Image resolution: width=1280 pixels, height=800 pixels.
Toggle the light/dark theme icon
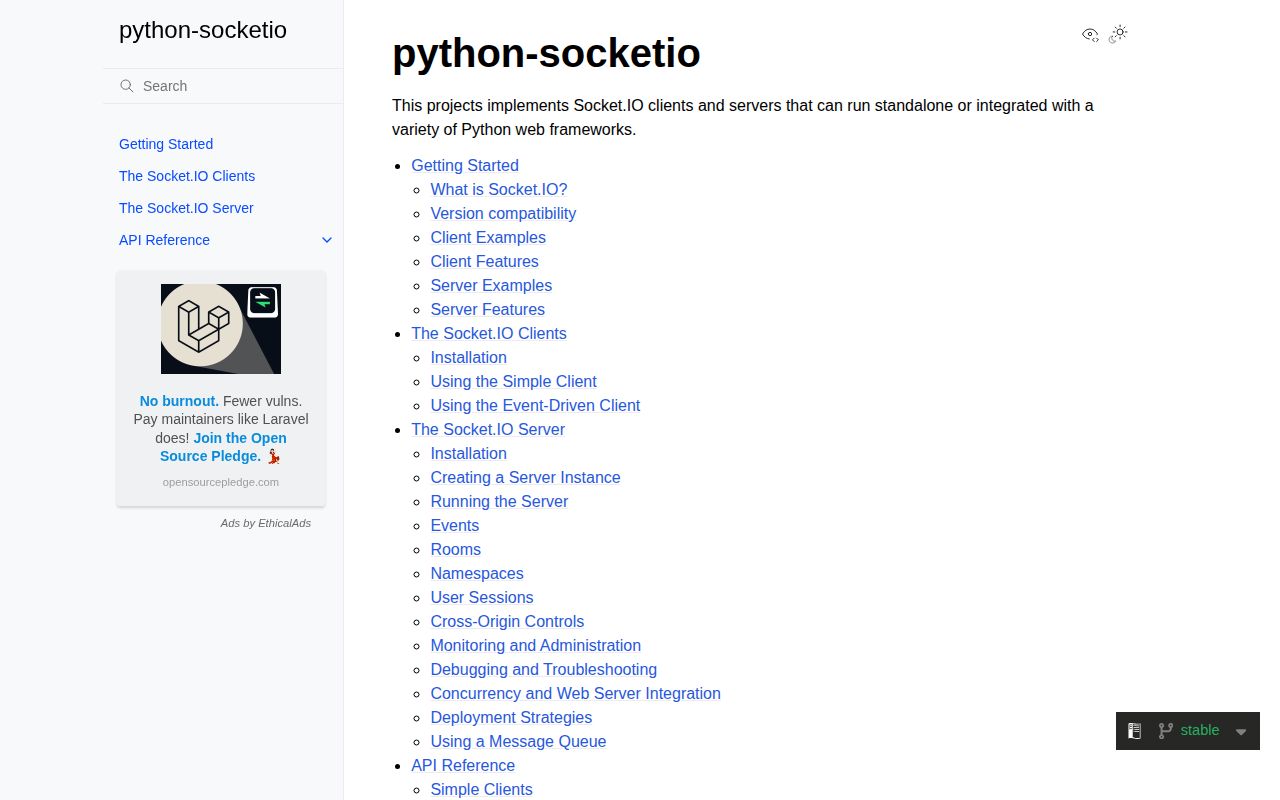(1118, 34)
